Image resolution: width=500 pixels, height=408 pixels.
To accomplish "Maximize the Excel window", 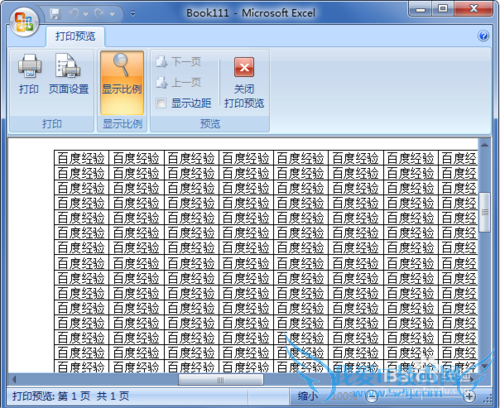I will coord(443,9).
